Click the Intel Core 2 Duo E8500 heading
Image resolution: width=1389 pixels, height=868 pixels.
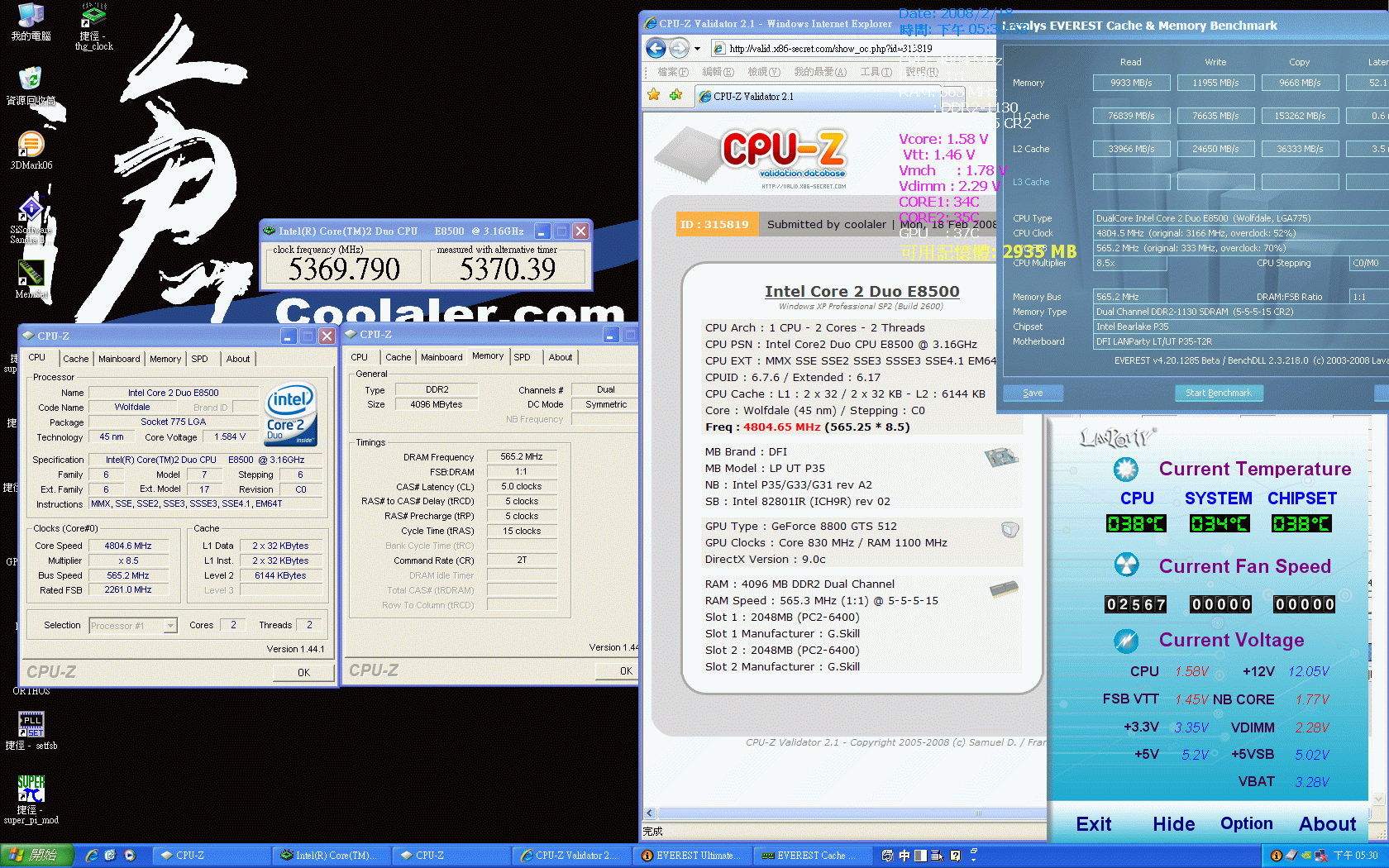coord(862,291)
